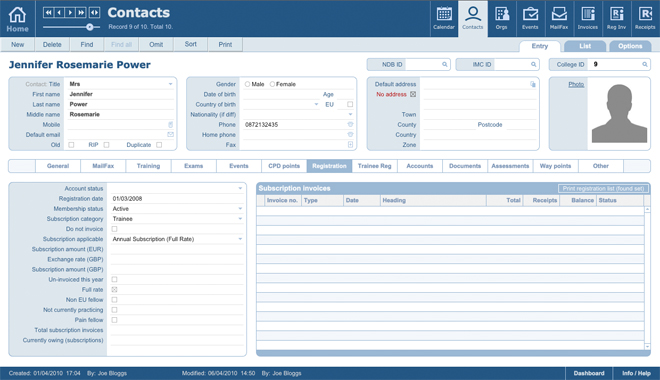Jump to the first record arrow
Screen dimensions: 660x380
49,13
